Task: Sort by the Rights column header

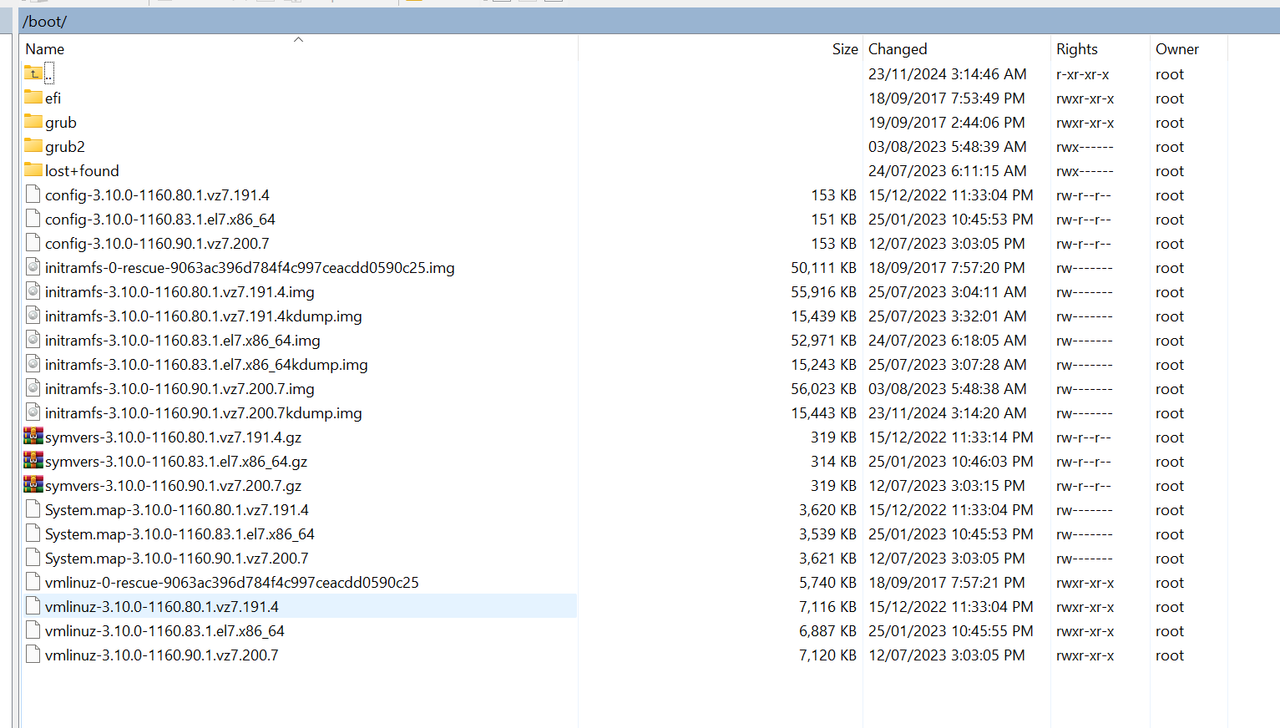Action: 1100,48
